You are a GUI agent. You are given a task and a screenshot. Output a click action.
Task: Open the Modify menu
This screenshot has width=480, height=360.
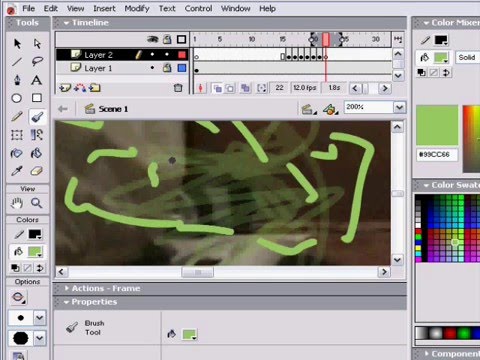coord(137,8)
